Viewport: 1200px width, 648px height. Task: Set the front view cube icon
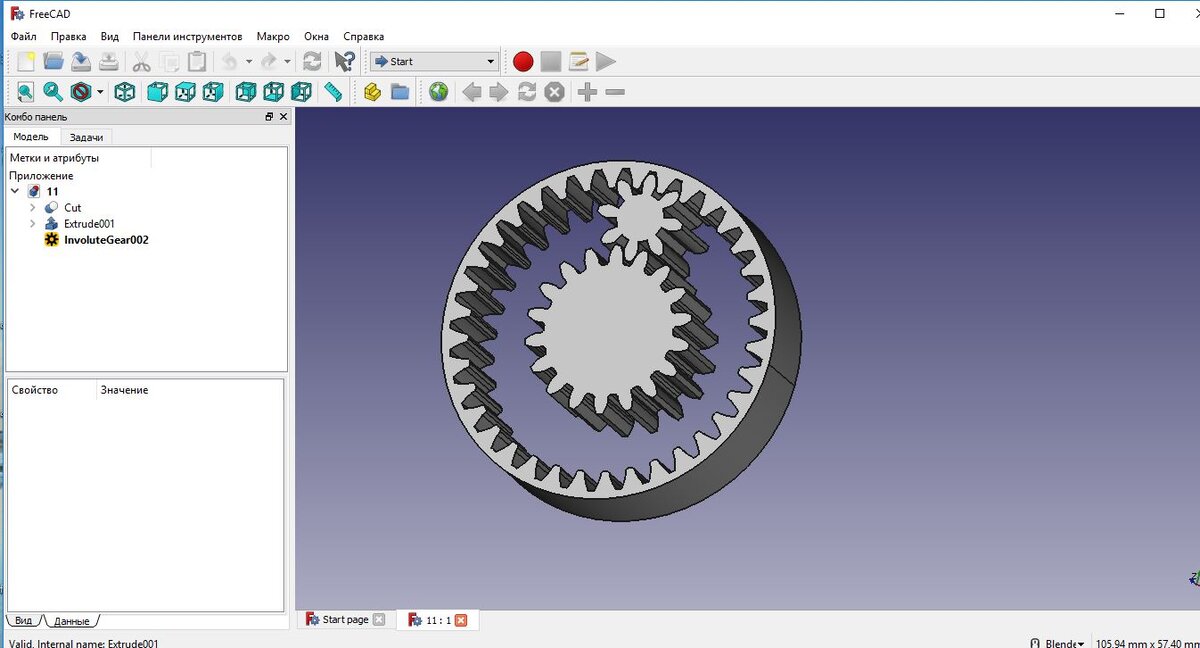pos(157,92)
